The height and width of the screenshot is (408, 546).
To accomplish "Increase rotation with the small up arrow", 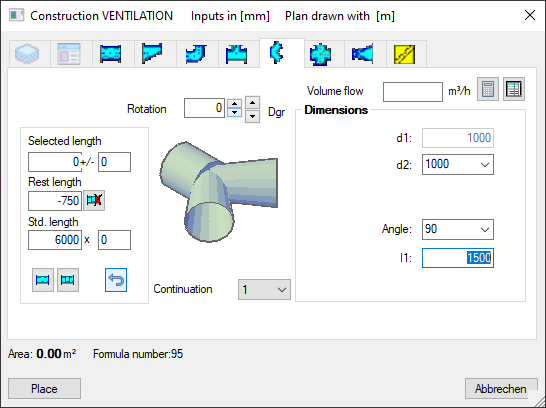I will click(235, 103).
